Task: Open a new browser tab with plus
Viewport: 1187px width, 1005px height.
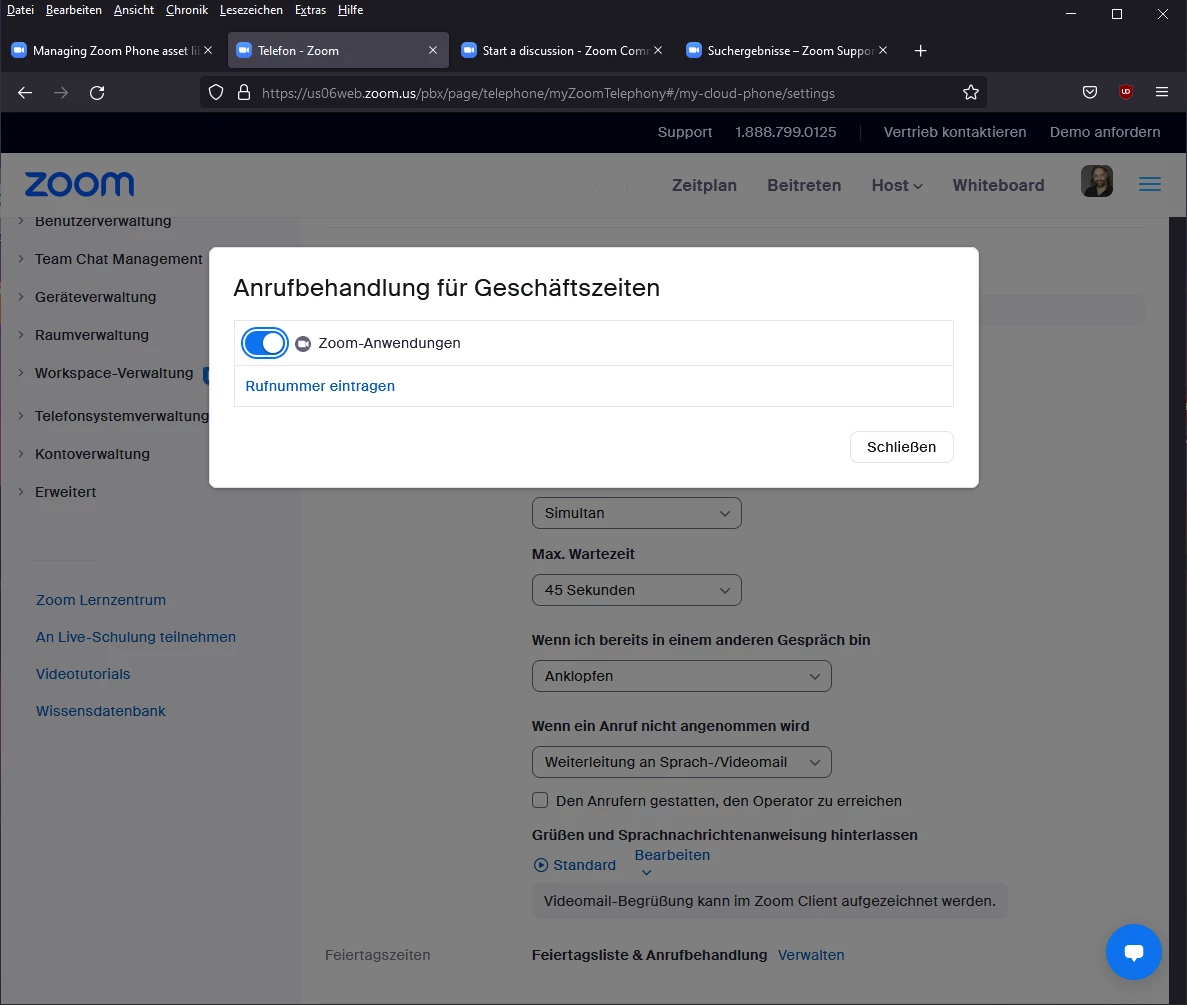Action: (920, 51)
